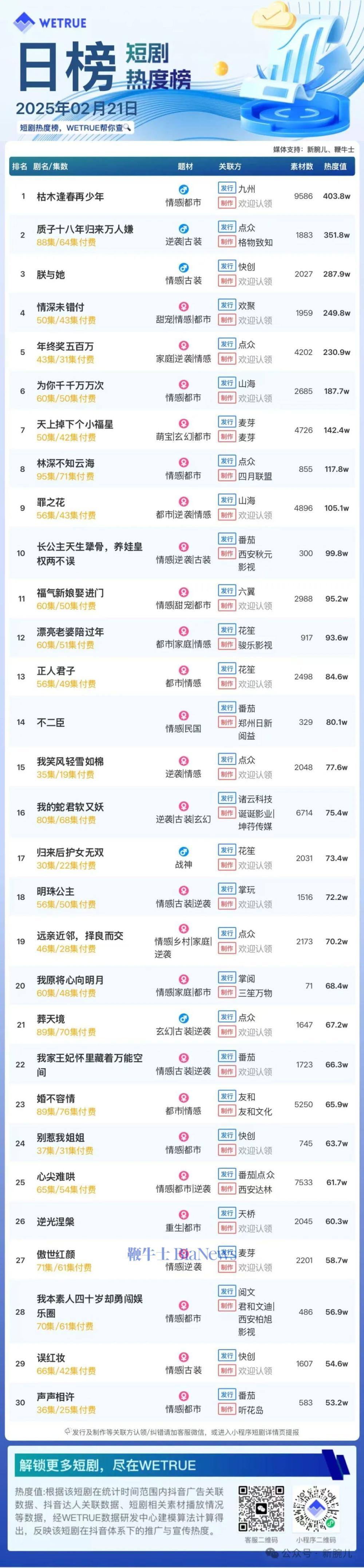The width and height of the screenshot is (364, 1568).
Task: Click 欢迎认领 link for 枯木逢春再少年
Action: 255,203
